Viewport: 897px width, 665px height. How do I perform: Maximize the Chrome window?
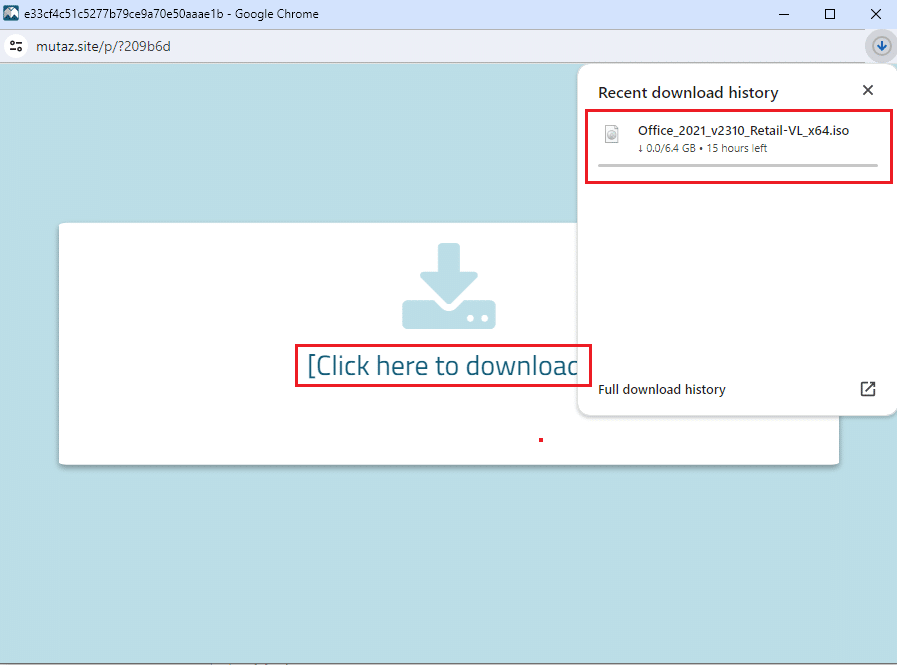click(829, 14)
